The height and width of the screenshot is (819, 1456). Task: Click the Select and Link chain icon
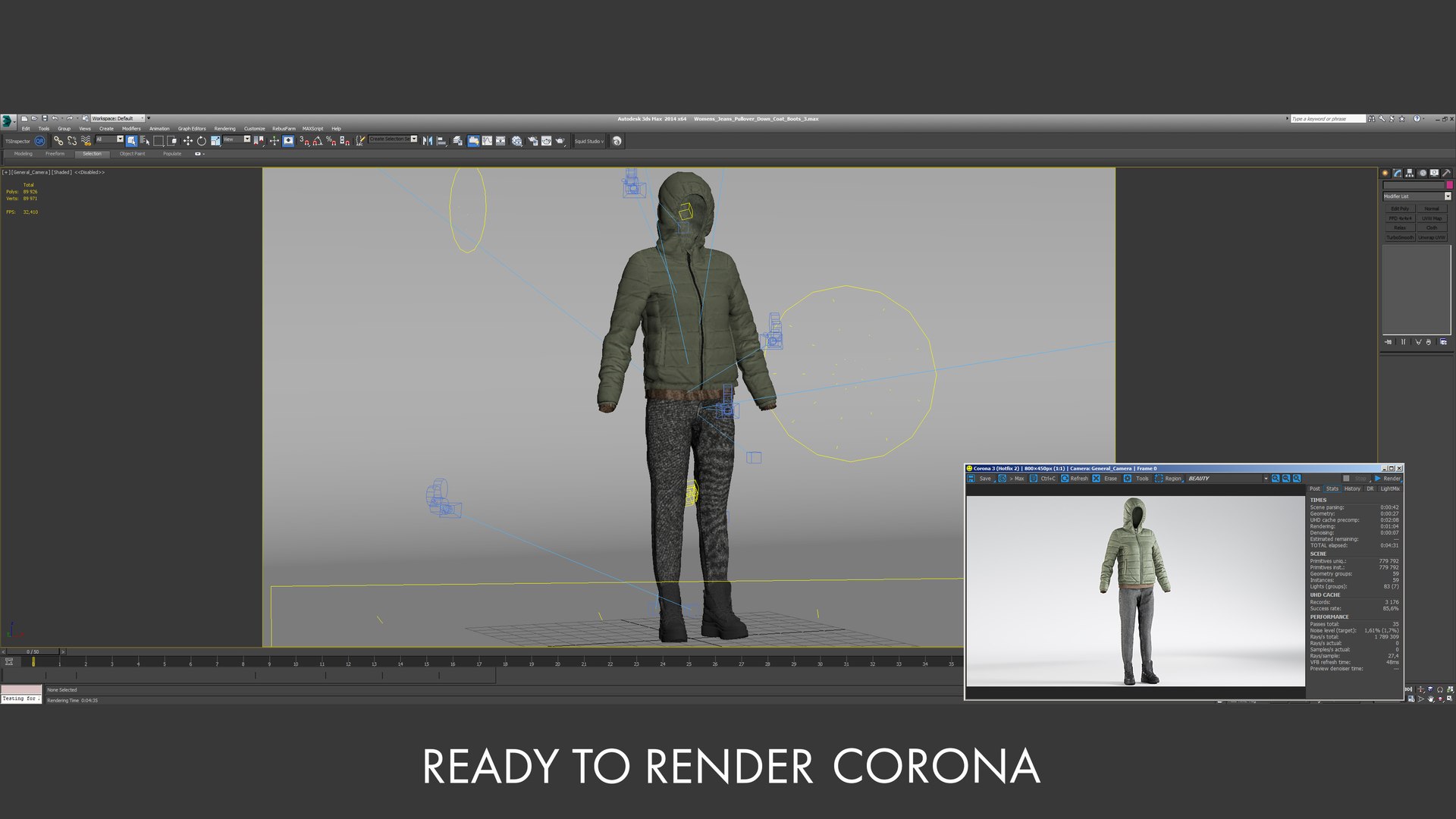click(58, 140)
